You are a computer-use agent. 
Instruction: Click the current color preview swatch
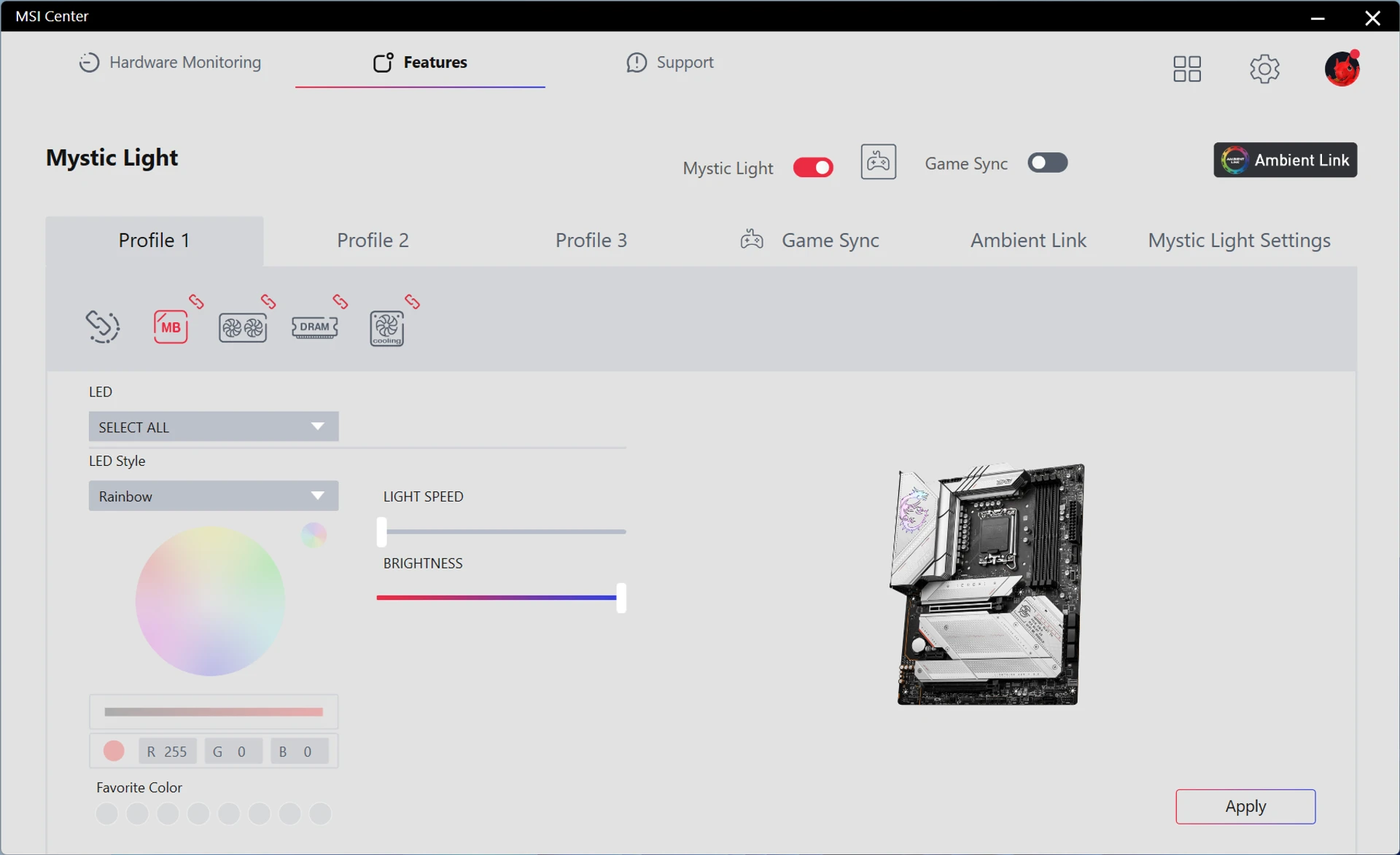(114, 751)
